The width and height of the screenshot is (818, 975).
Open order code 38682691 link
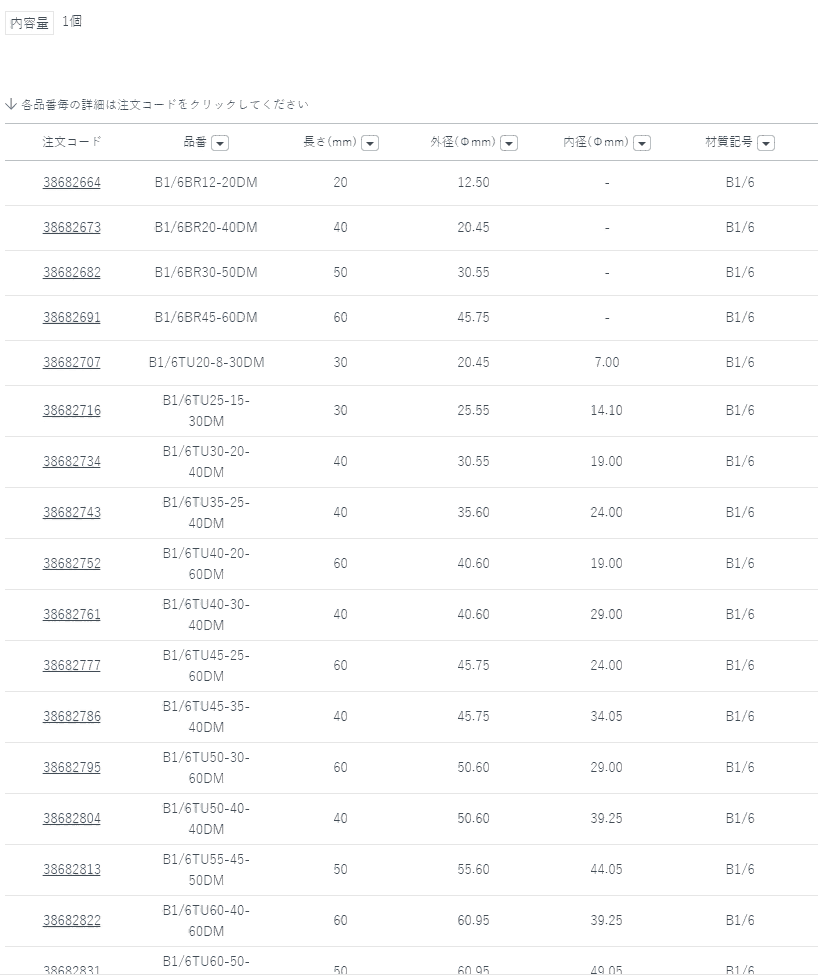coord(72,317)
